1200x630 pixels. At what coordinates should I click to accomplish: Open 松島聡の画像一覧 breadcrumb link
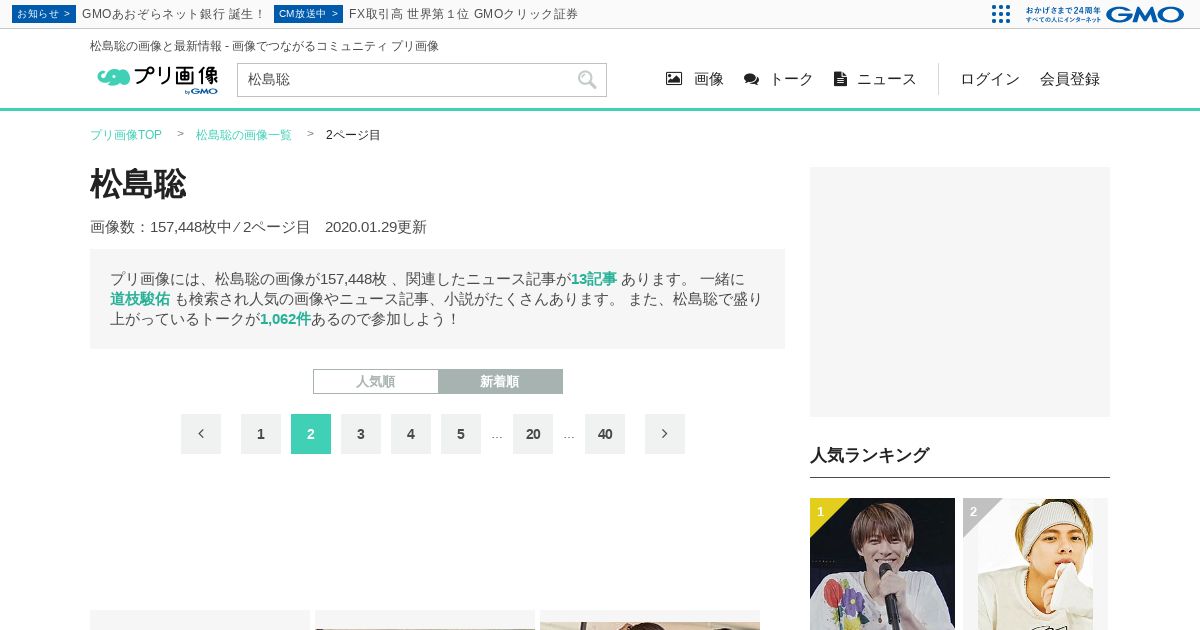244,135
